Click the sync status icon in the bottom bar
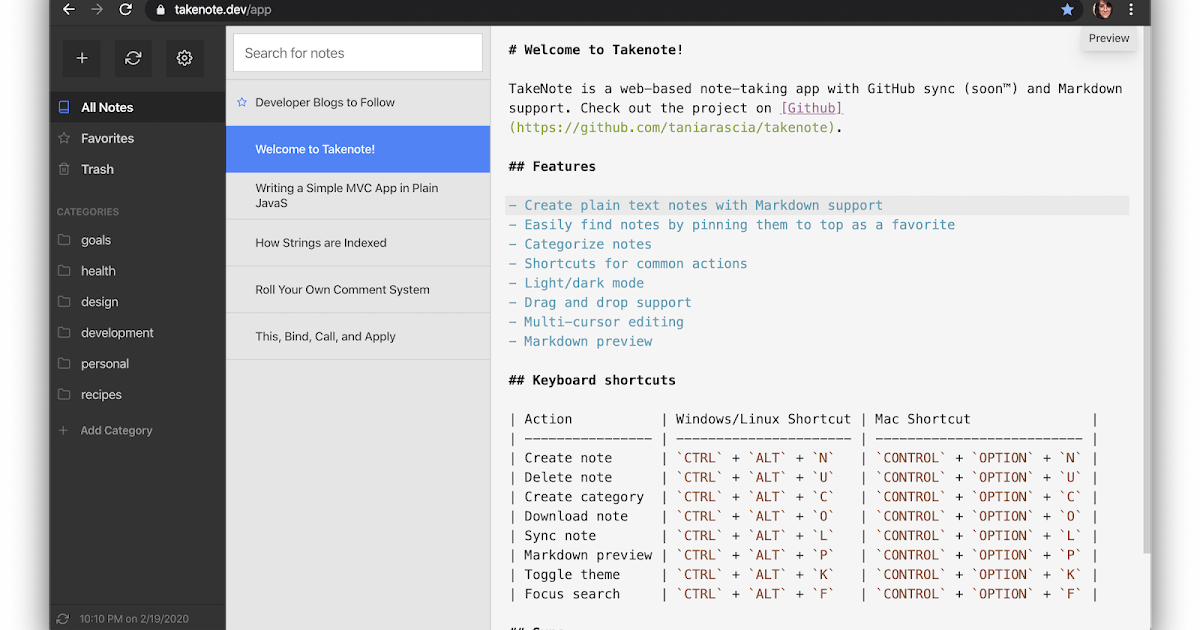The height and width of the screenshot is (630, 1200). (x=63, y=619)
